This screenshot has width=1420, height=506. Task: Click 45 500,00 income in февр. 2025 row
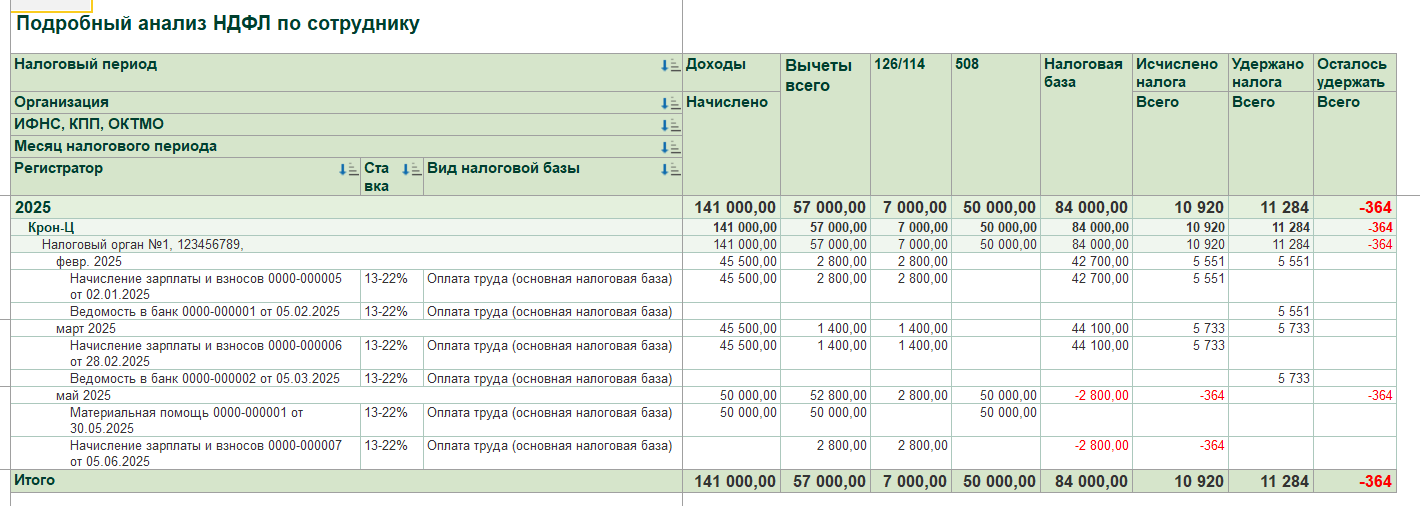pyautogui.click(x=747, y=261)
